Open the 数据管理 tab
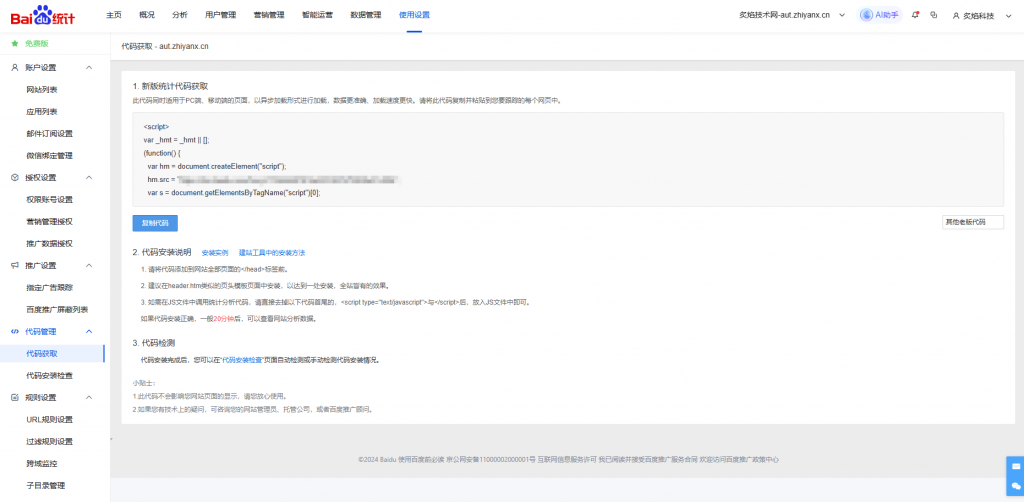The height and width of the screenshot is (502, 1024). (366, 15)
